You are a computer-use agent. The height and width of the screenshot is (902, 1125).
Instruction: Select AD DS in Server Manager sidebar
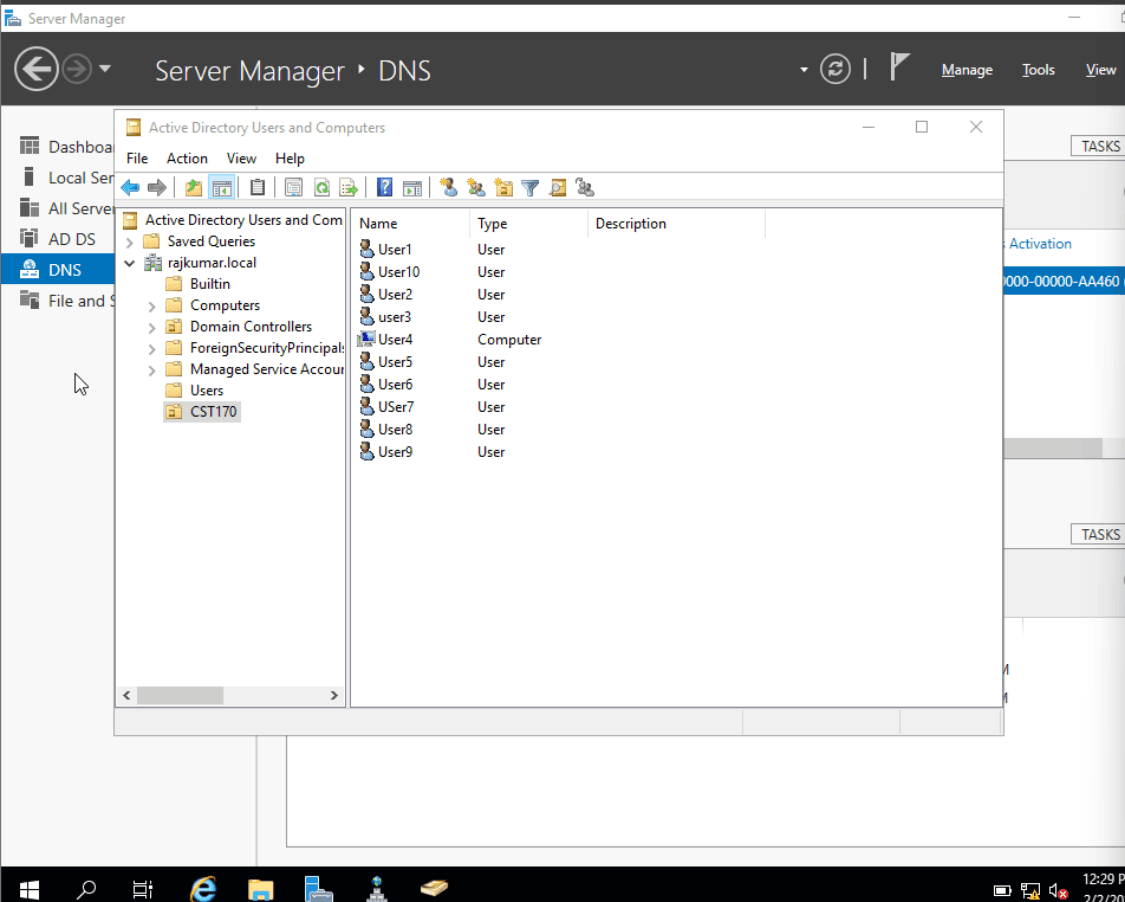pos(57,239)
